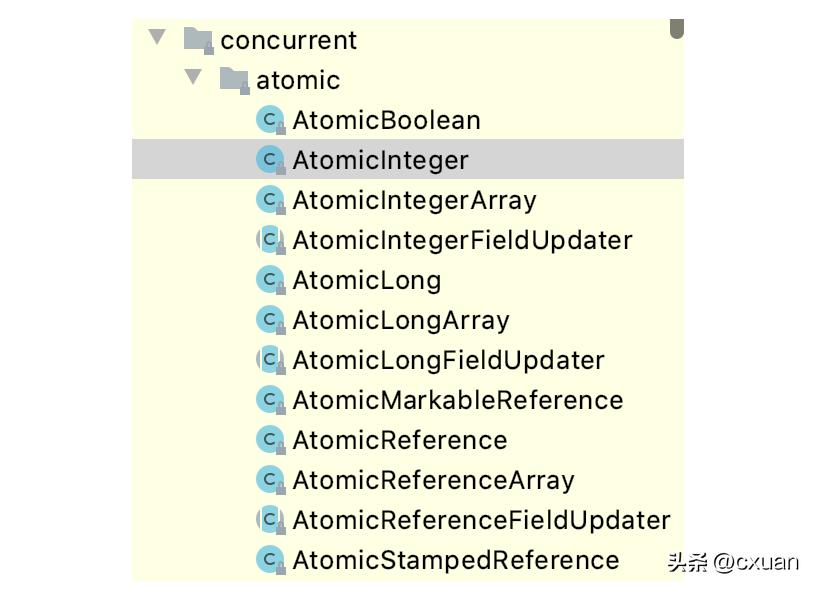Select the atomic package label
Viewport: 816px width, 590px height.
[x=298, y=80]
